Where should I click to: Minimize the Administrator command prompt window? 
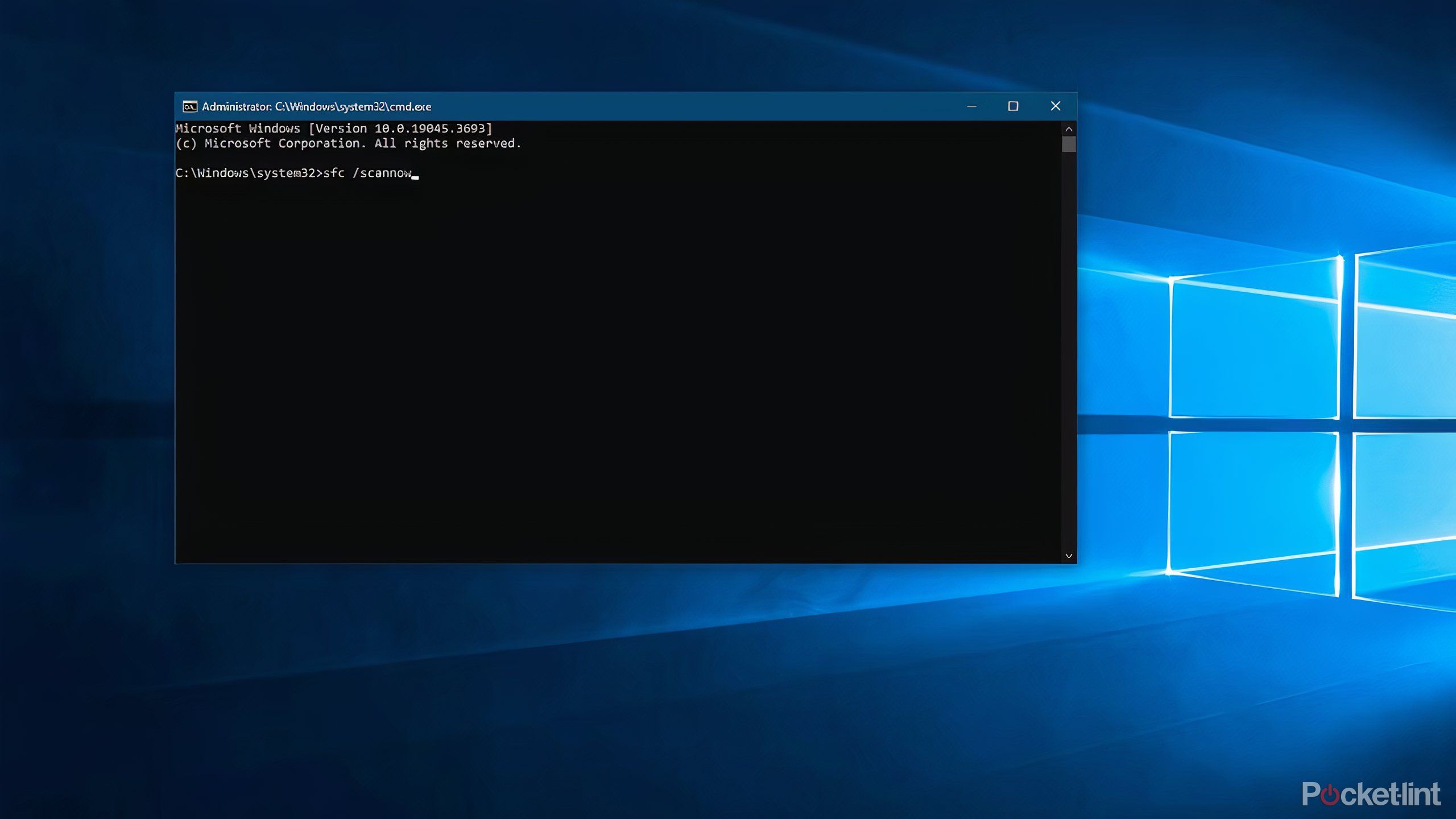point(971,106)
